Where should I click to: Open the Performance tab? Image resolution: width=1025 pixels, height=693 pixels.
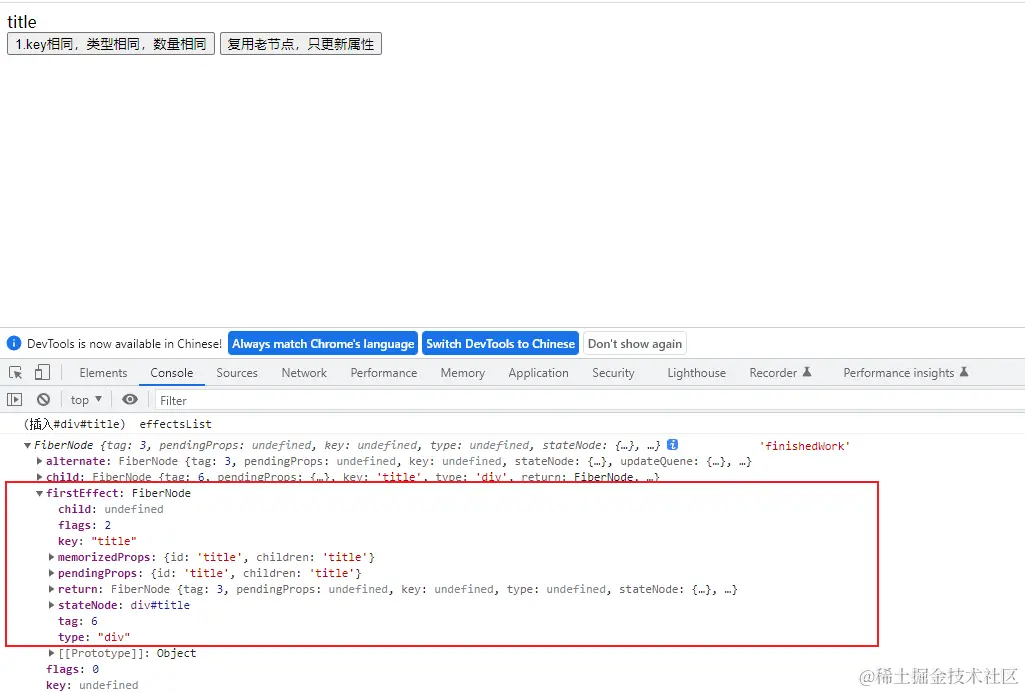[384, 373]
